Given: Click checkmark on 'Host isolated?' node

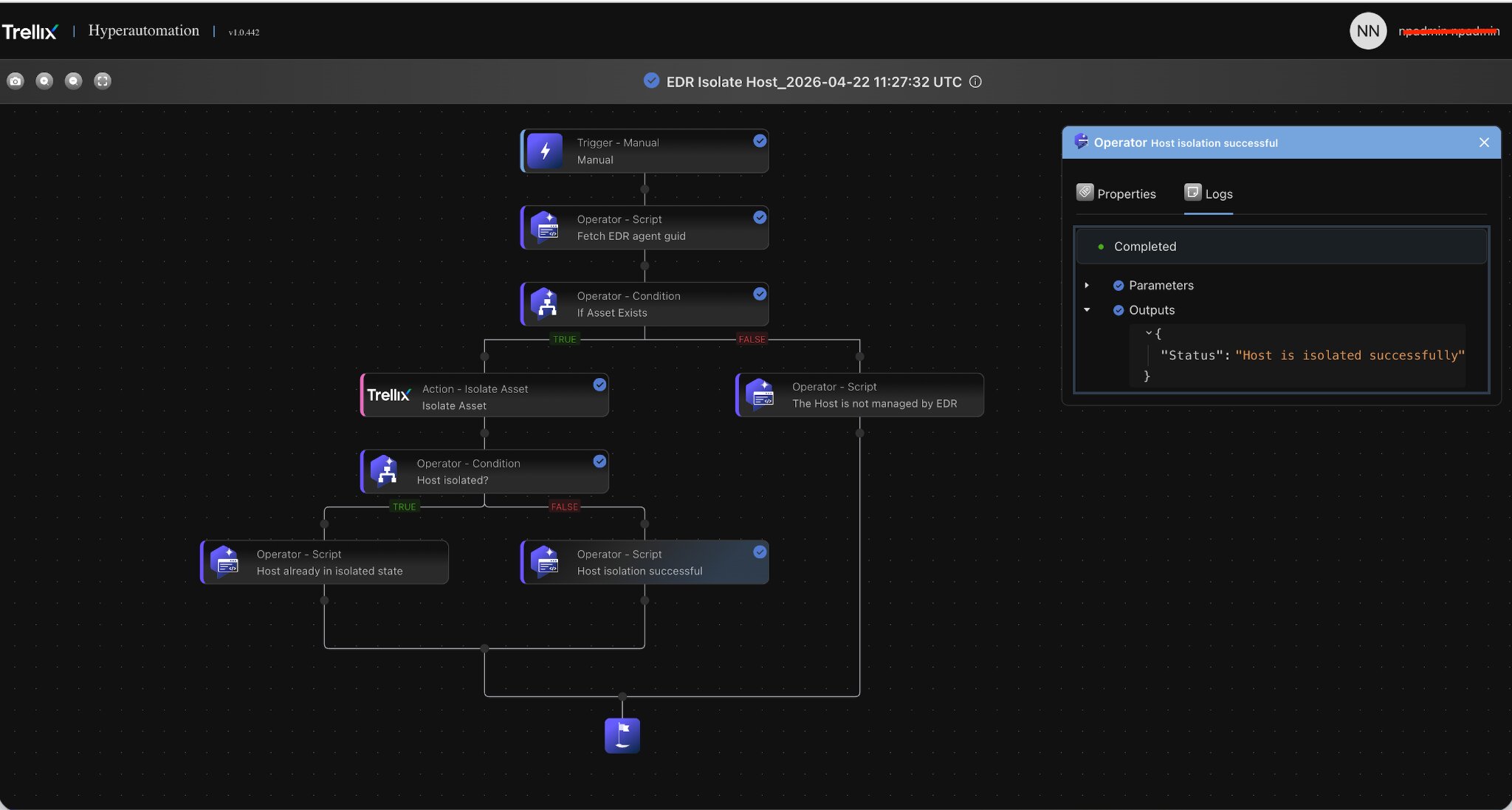Looking at the screenshot, I should [599, 461].
